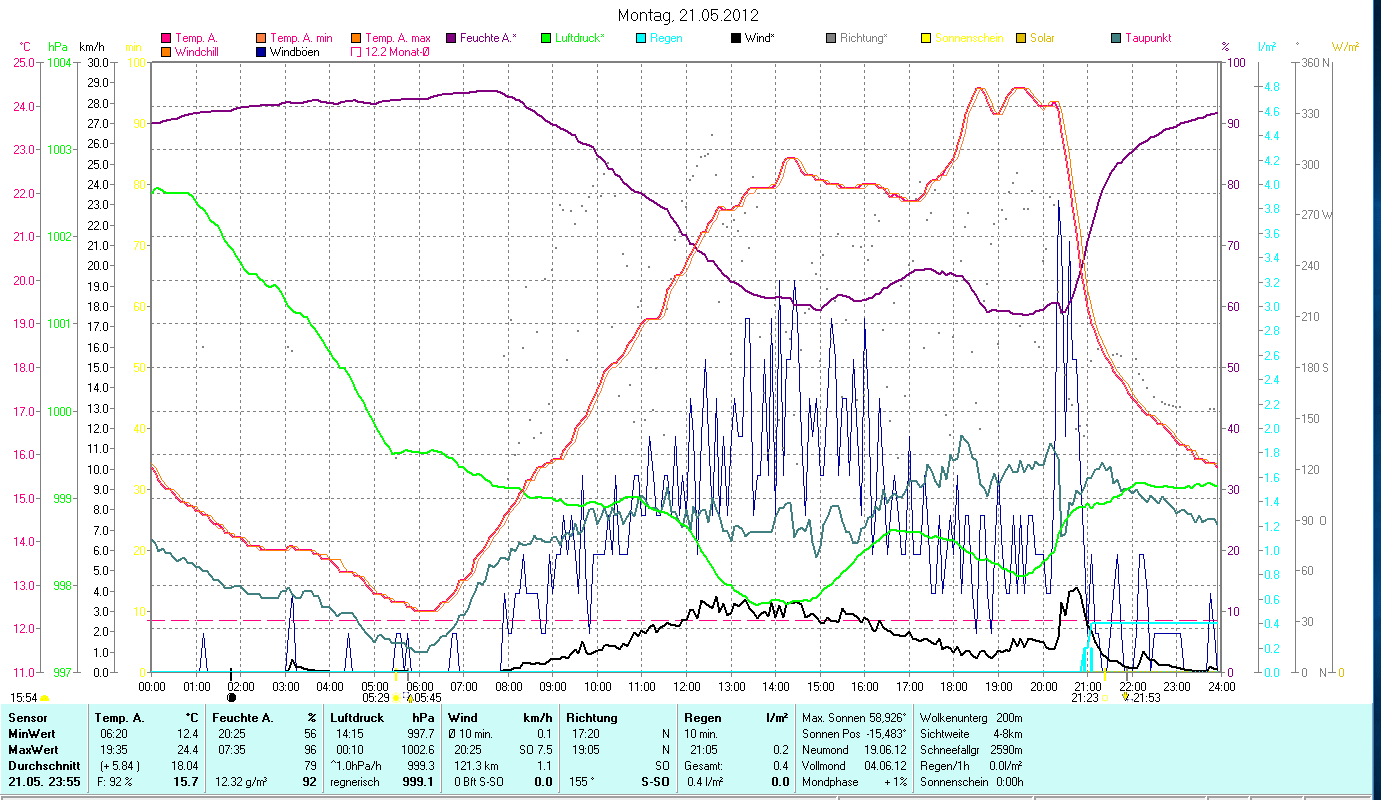This screenshot has width=1381, height=800.
Task: Click the max temperature value '24.4'
Action: click(187, 750)
